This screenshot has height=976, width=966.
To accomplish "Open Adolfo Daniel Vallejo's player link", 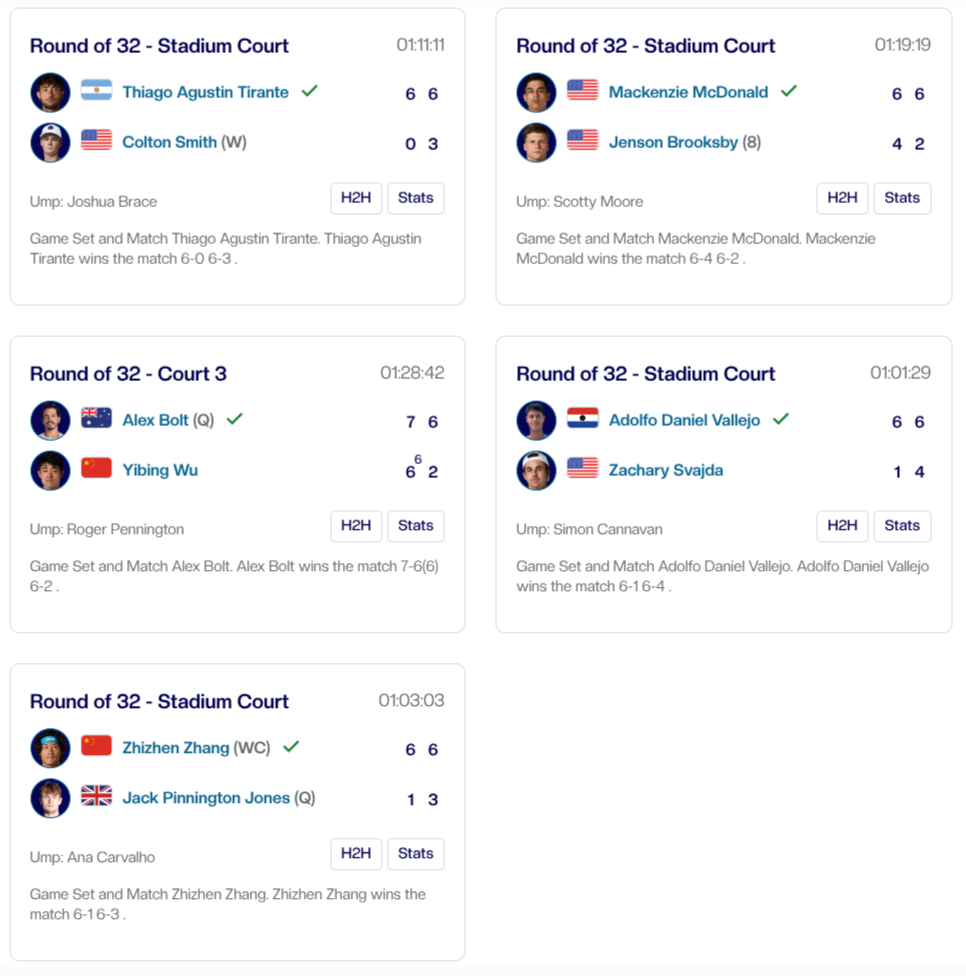I will click(684, 420).
